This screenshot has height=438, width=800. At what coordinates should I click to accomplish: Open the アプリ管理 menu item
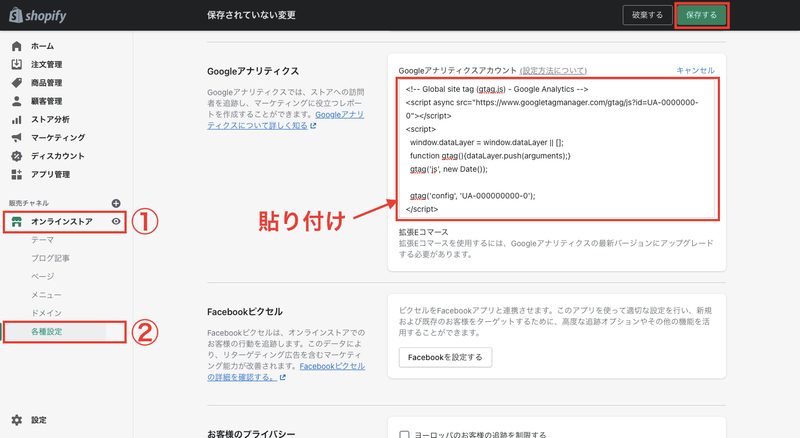coord(50,175)
